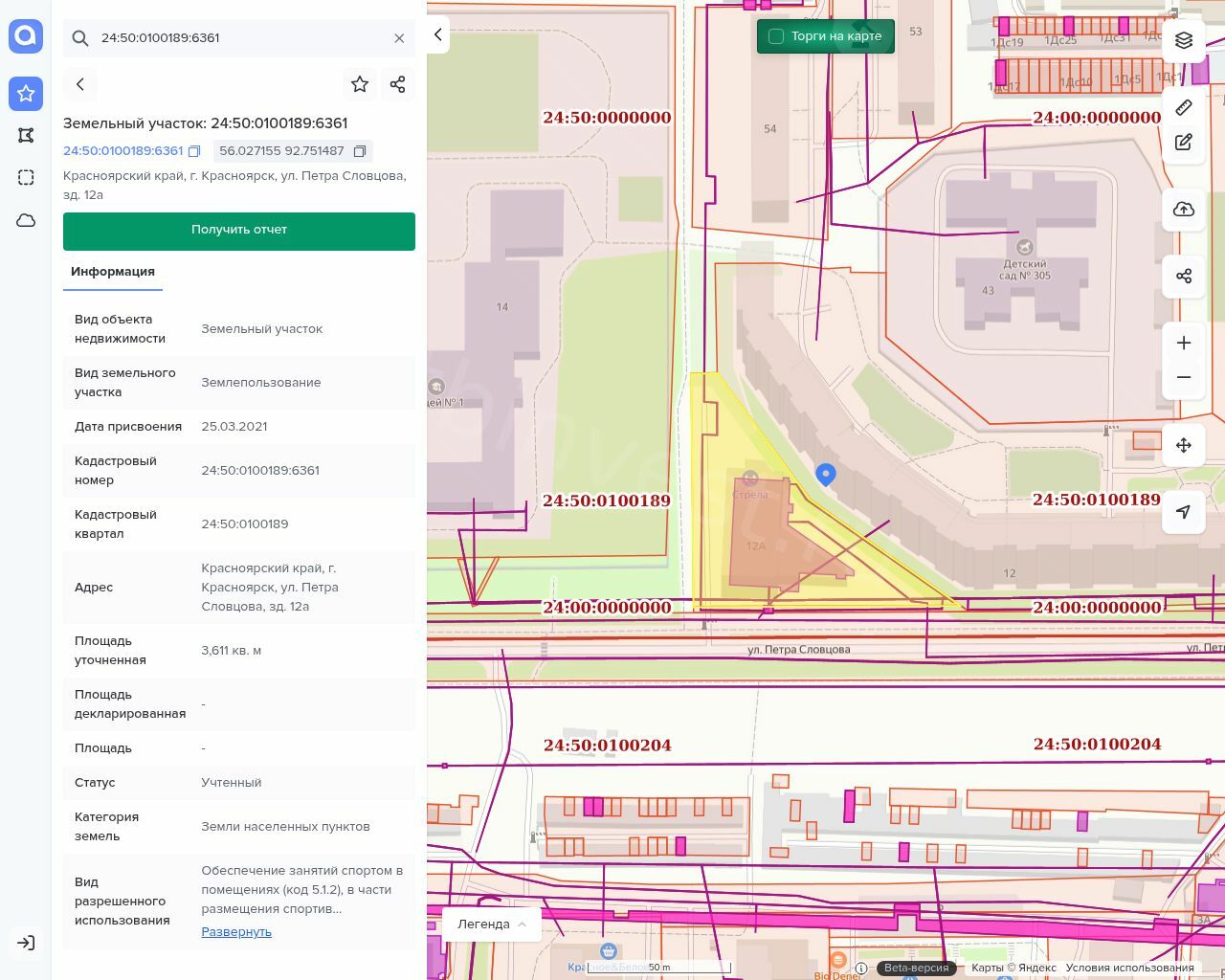This screenshot has height=980, width=1225.
Task: Zoom in the map with plus
Action: pyautogui.click(x=1184, y=344)
